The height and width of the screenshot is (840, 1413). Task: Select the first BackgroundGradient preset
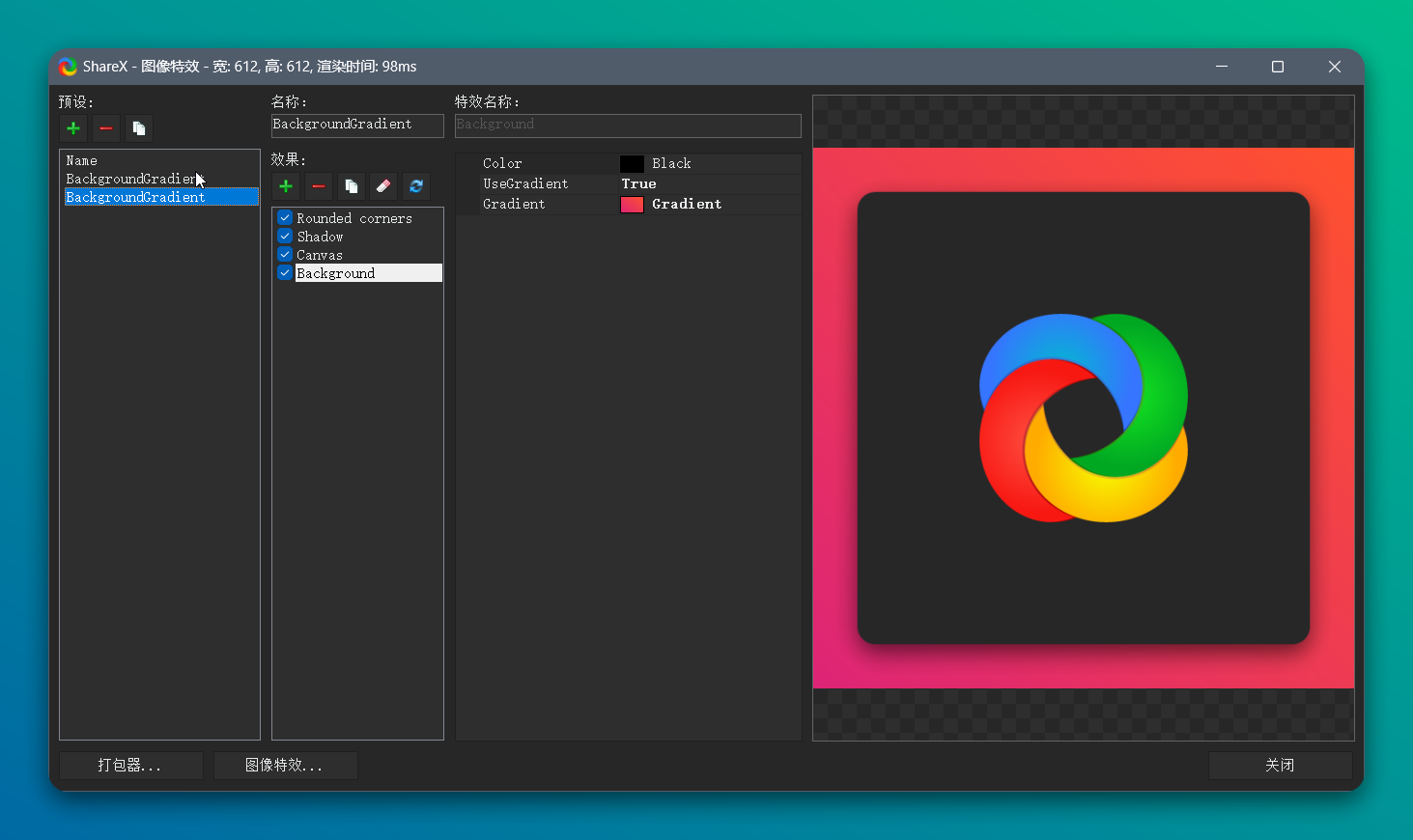(160, 179)
